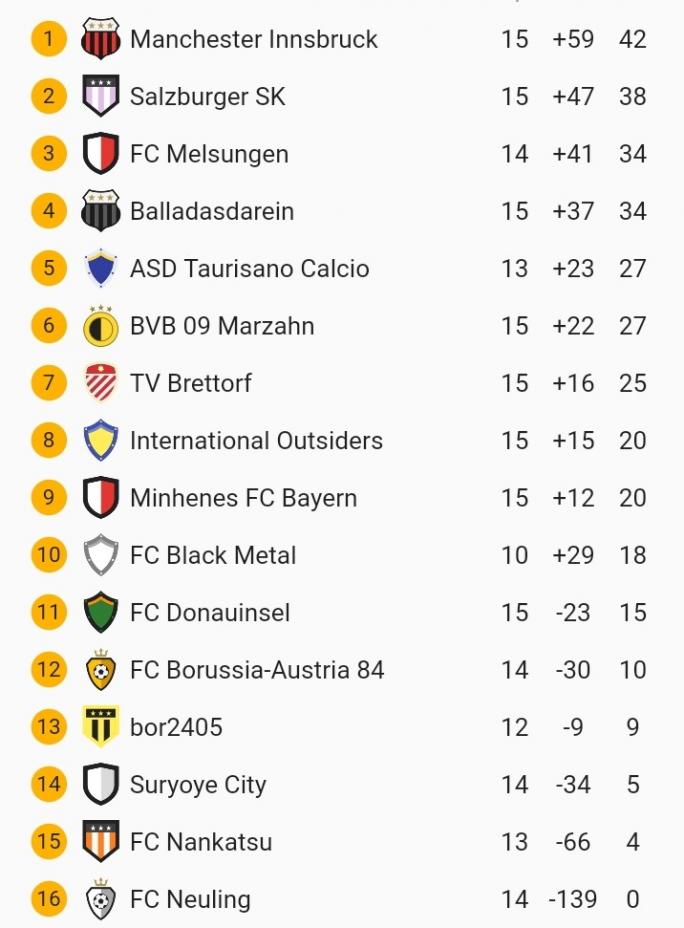This screenshot has width=684, height=928.
Task: Click FC Neuling's soccer ball crest
Action: click(x=101, y=899)
